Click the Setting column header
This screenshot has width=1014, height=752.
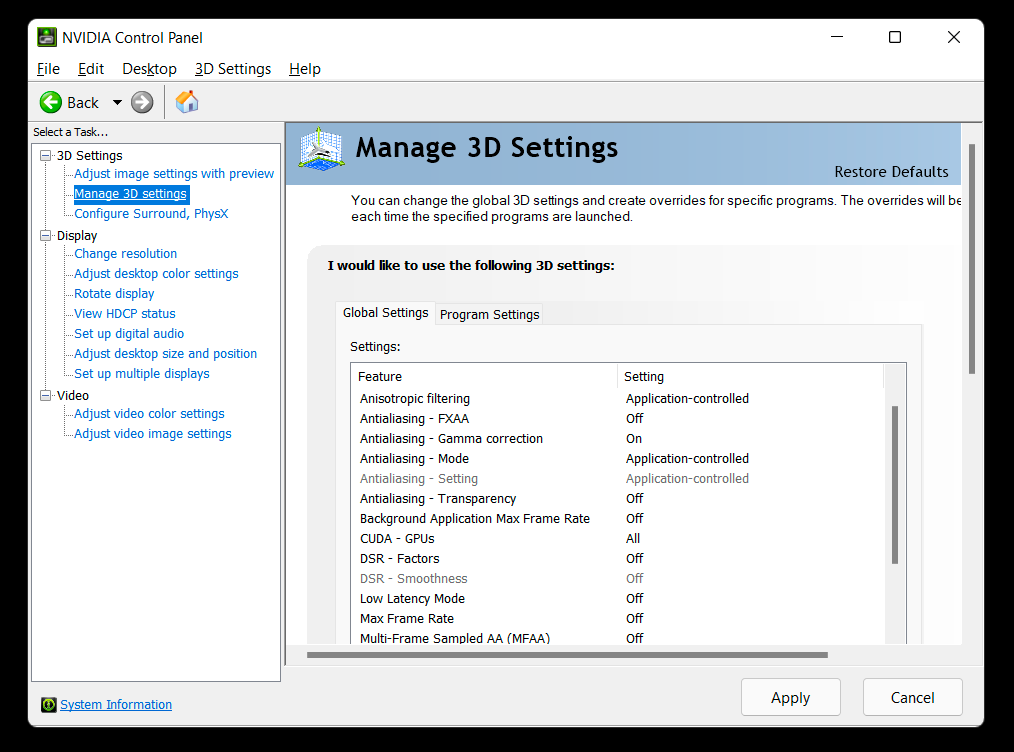pyautogui.click(x=750, y=376)
